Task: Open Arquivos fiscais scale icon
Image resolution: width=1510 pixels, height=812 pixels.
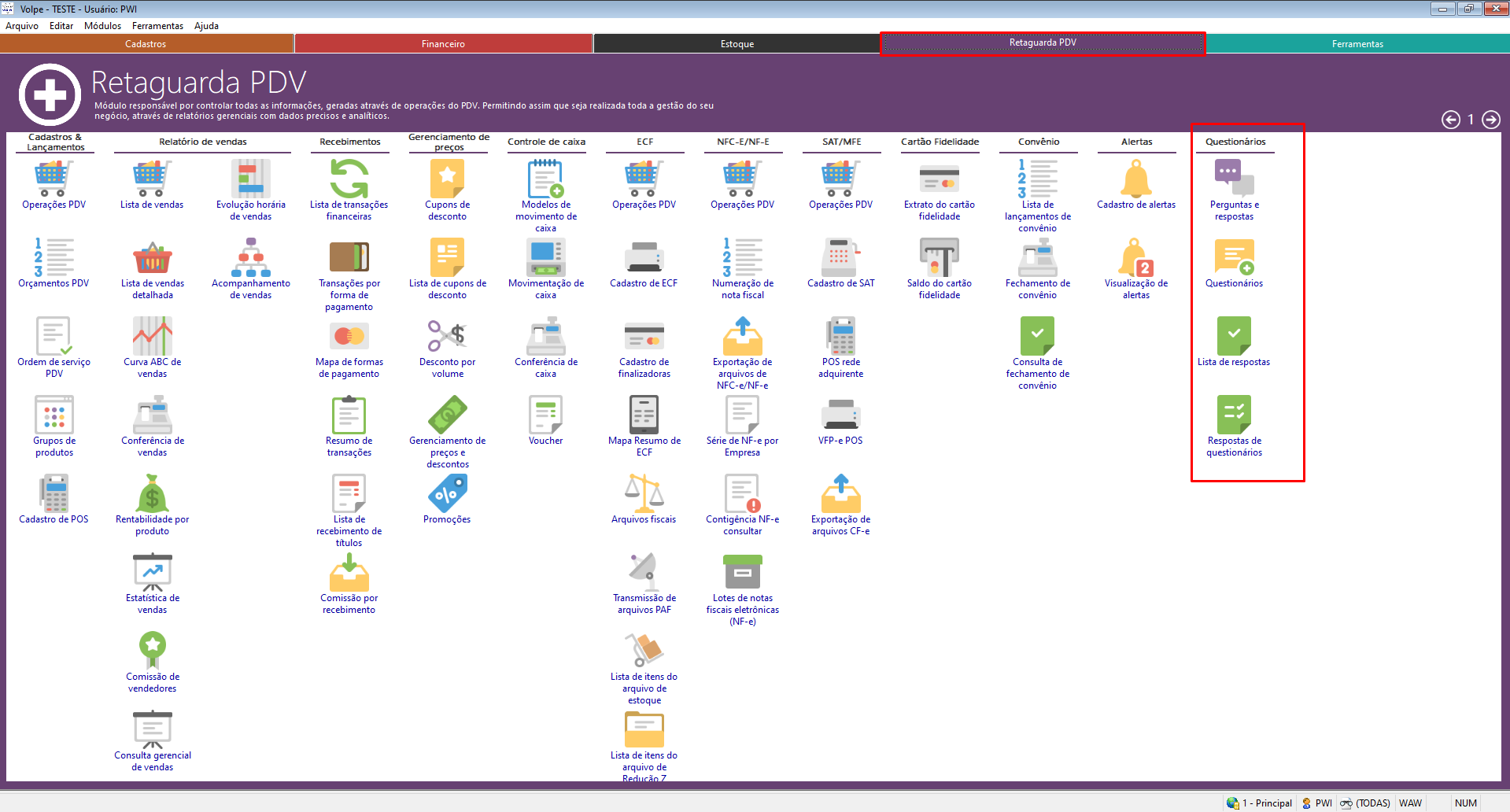Action: (x=644, y=494)
